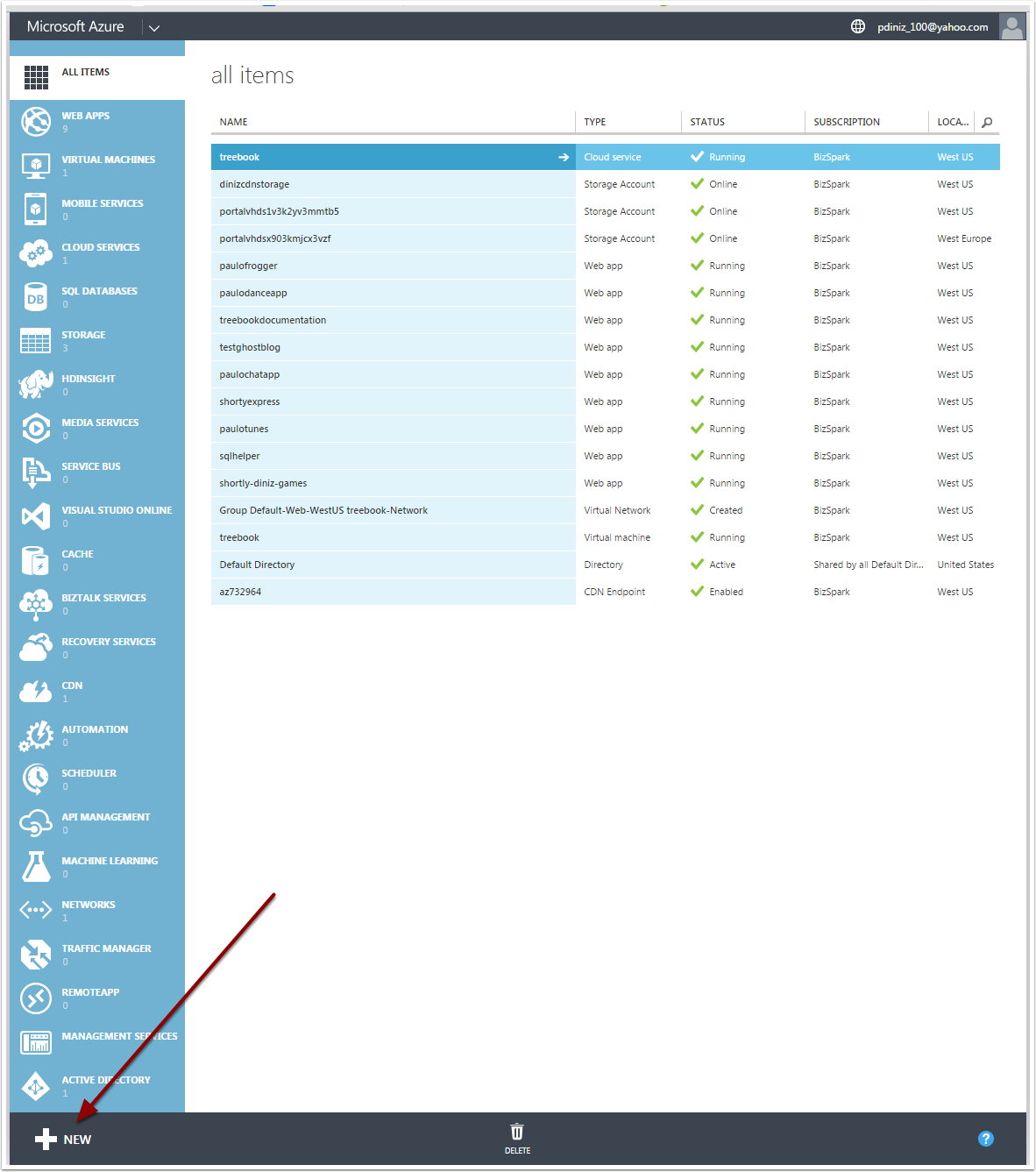Open the All Items grid icon
The height and width of the screenshot is (1172, 1036).
[x=36, y=77]
